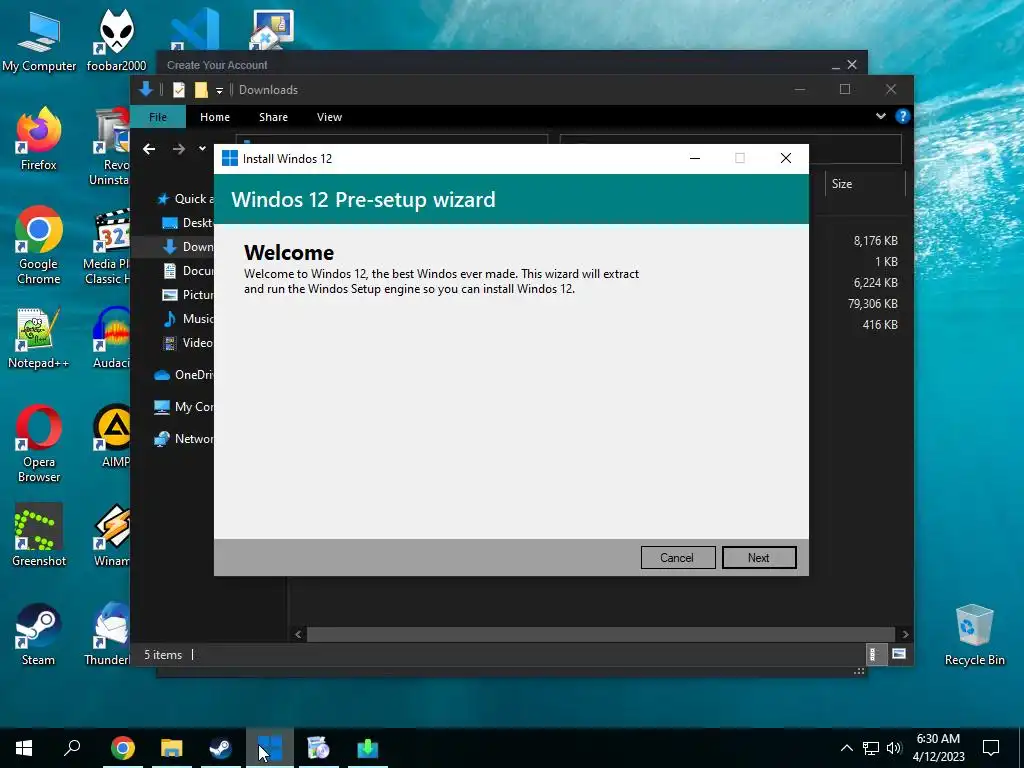
Task: Open Quick Access Toolbar customize dropdown
Action: point(219,90)
